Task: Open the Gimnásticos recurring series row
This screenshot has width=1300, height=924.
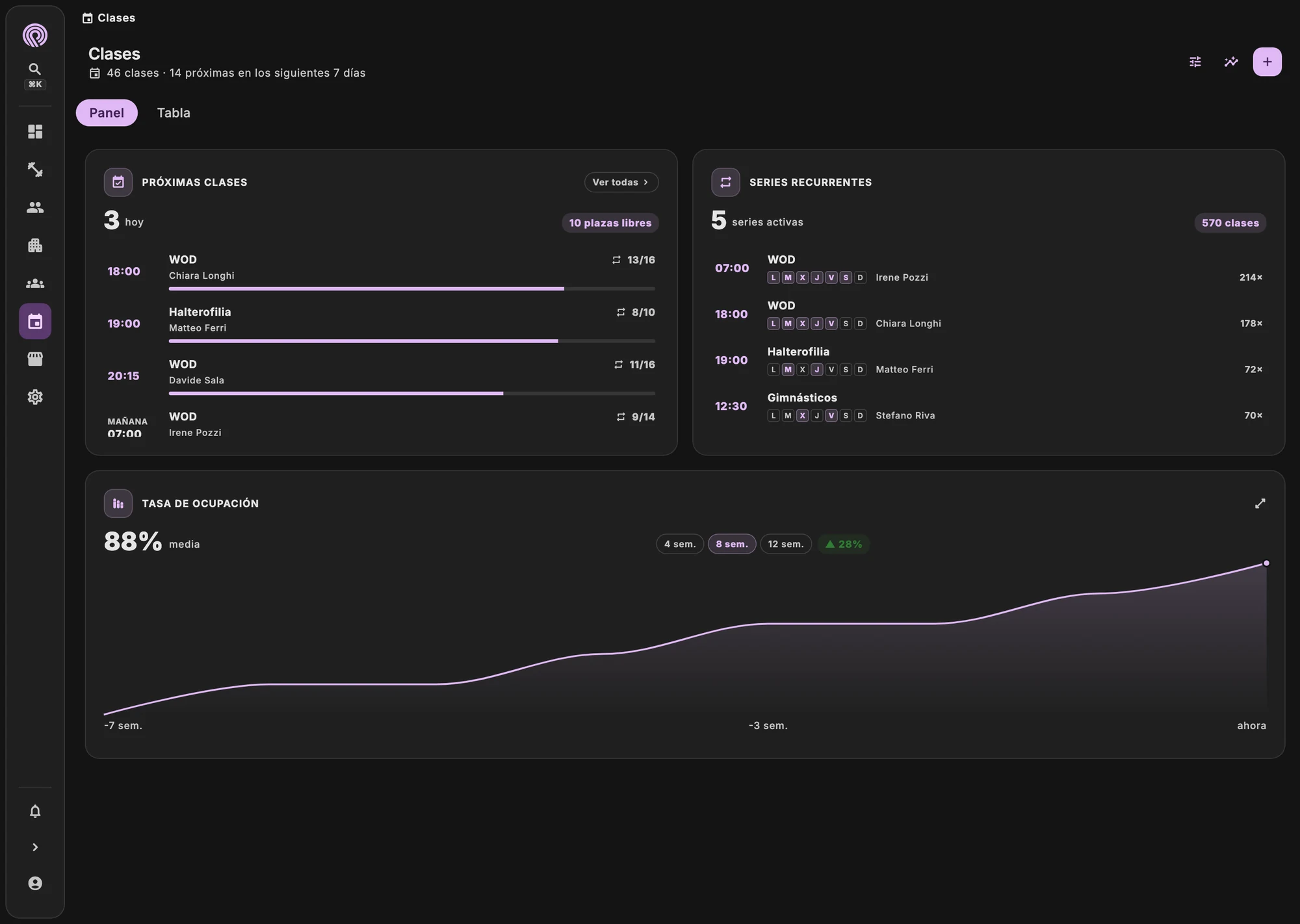Action: tap(989, 406)
